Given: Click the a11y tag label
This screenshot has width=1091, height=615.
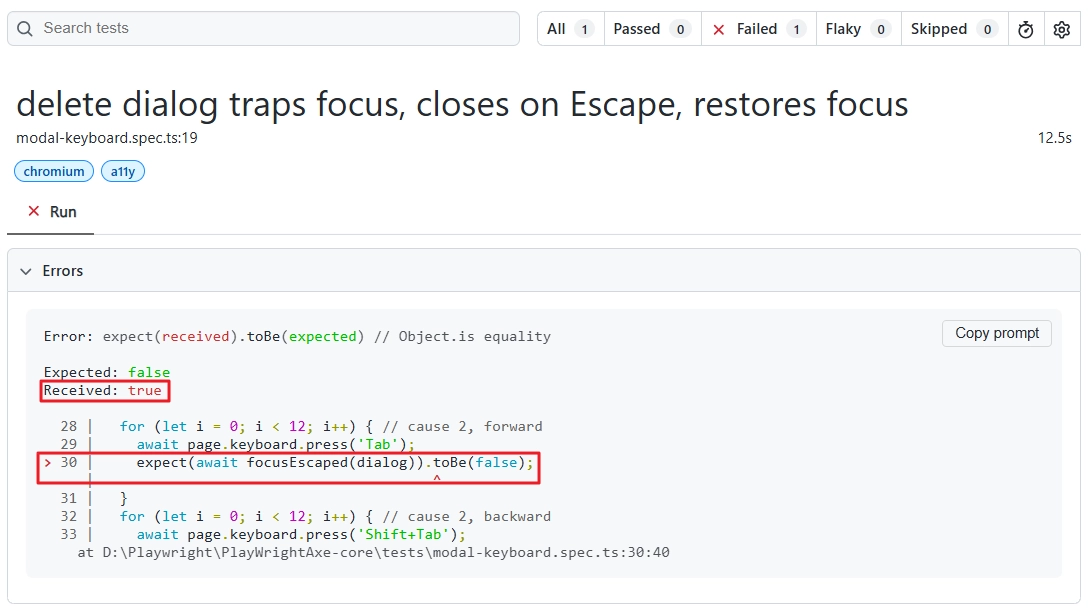Looking at the screenshot, I should [x=123, y=171].
